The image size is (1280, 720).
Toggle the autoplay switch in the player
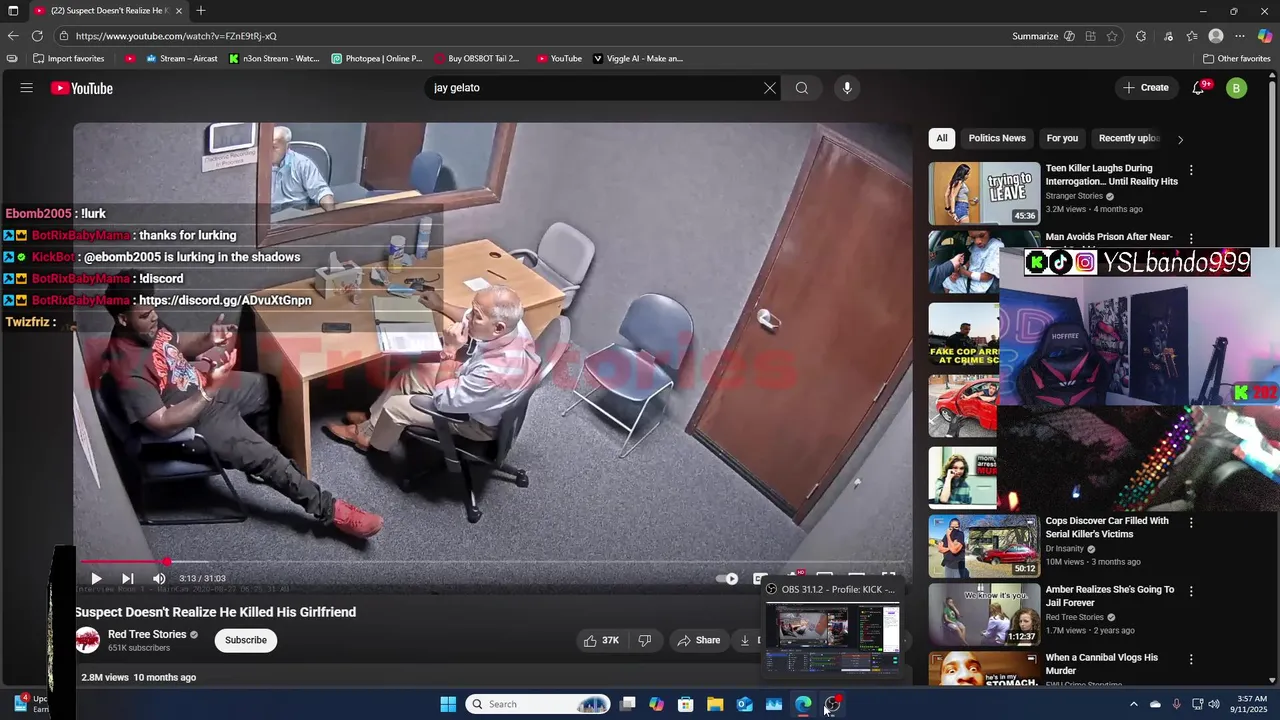point(728,578)
